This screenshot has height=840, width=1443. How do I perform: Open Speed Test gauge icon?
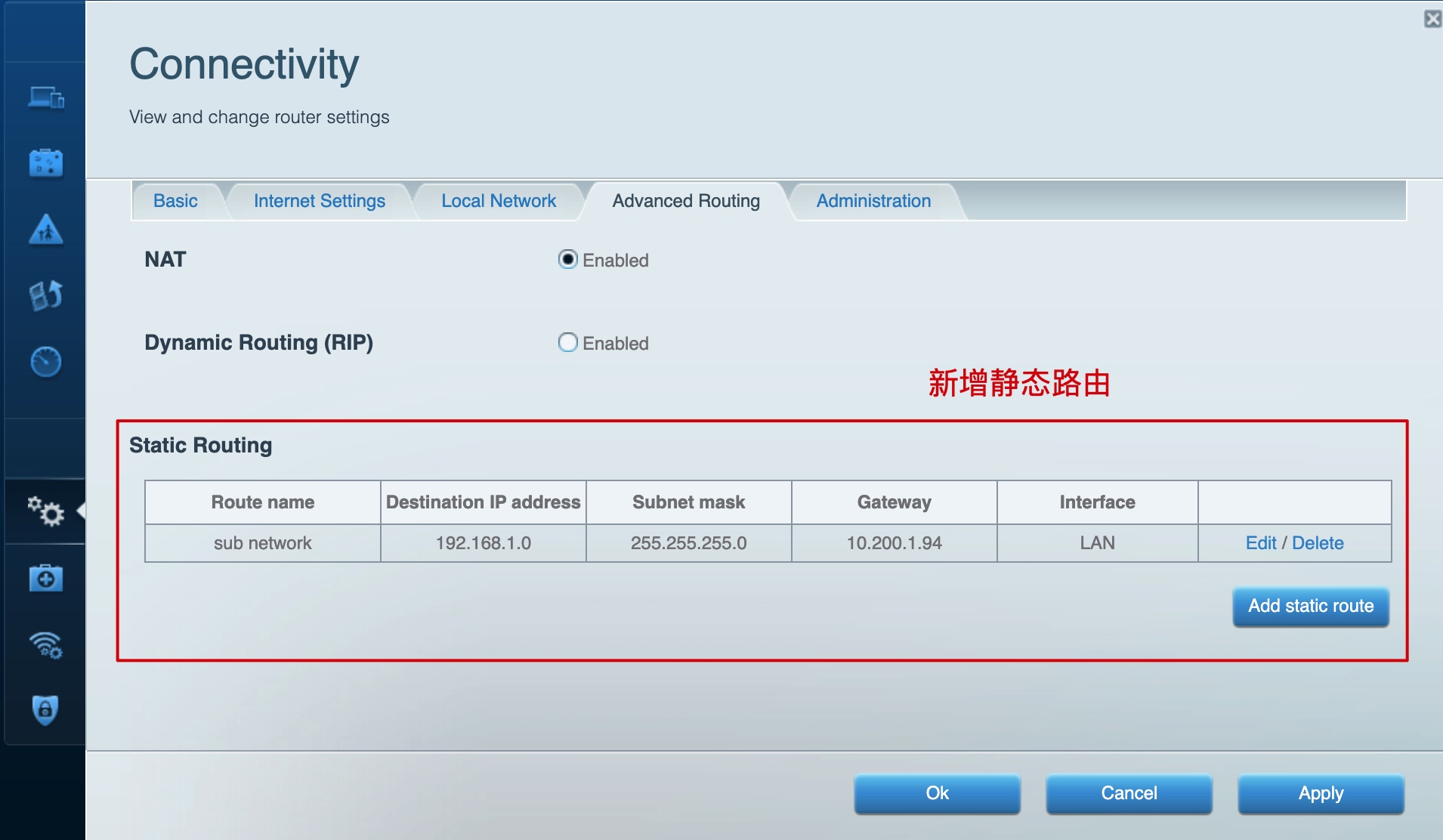click(45, 362)
